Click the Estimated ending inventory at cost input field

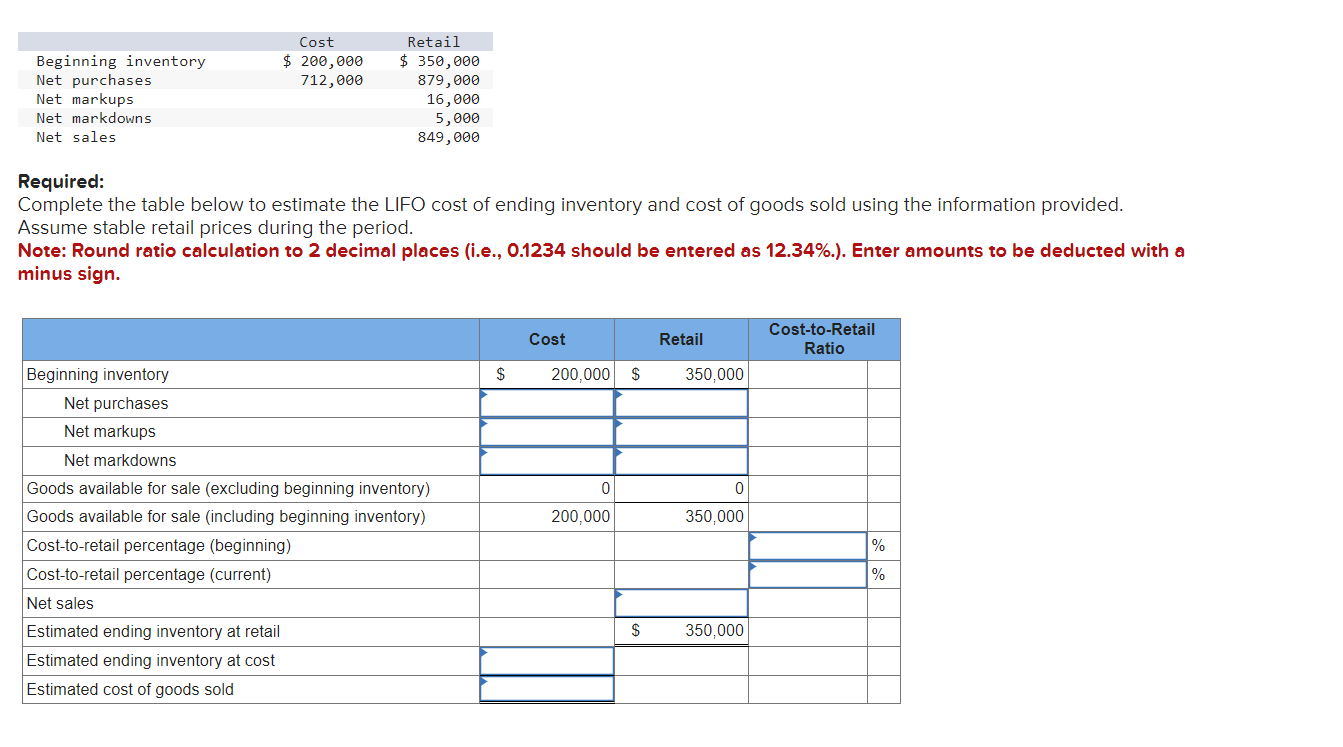(546, 660)
